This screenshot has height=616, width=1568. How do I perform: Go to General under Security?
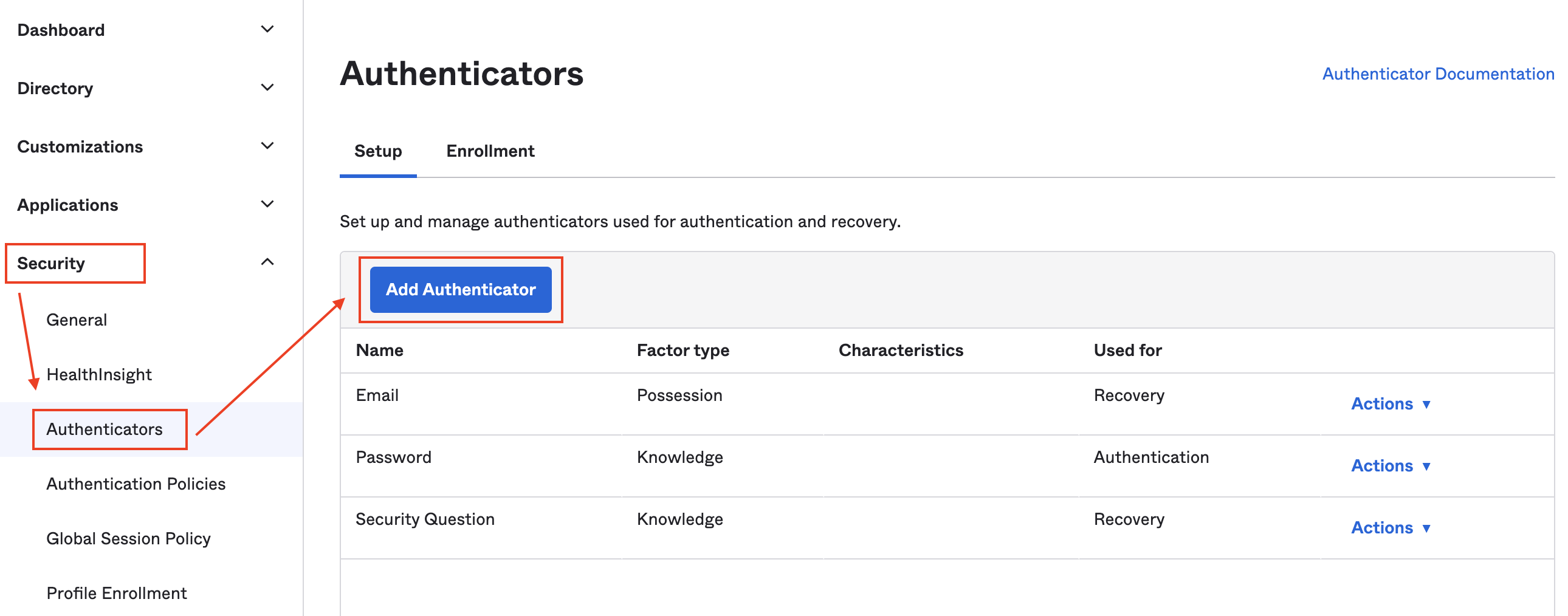click(x=77, y=320)
